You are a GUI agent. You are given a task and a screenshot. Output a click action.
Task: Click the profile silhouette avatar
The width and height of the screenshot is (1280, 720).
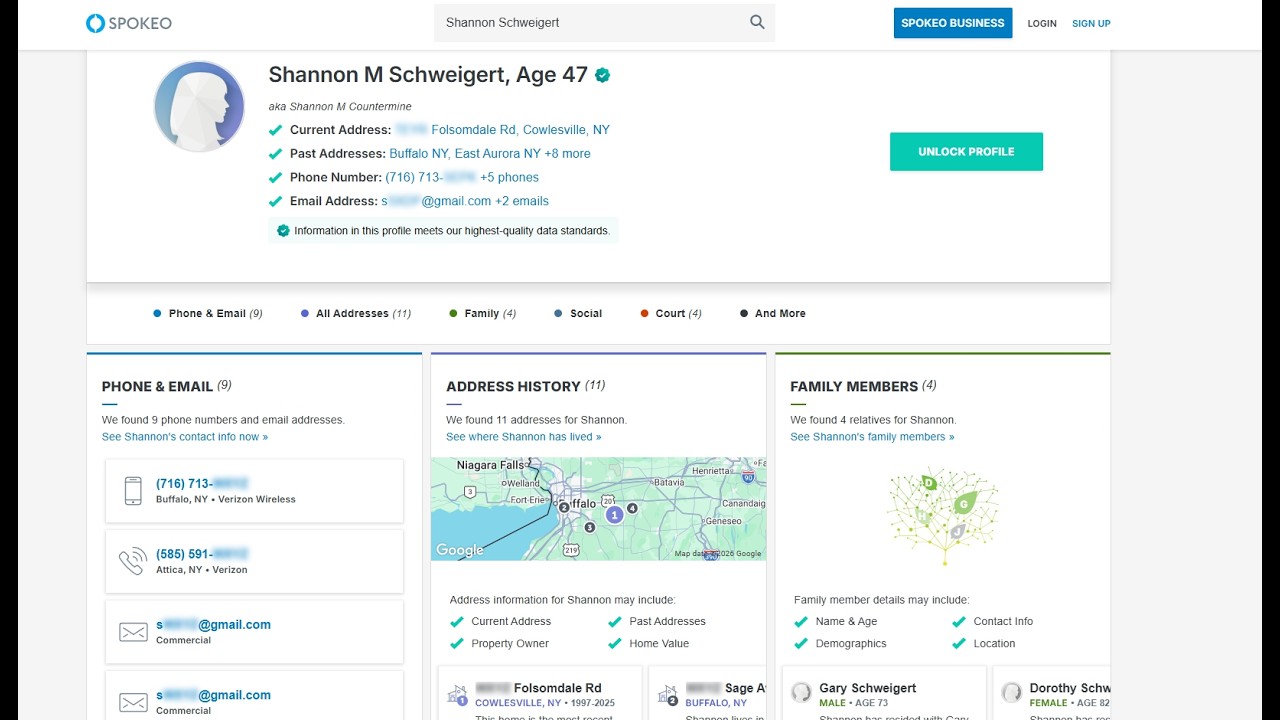pos(199,106)
